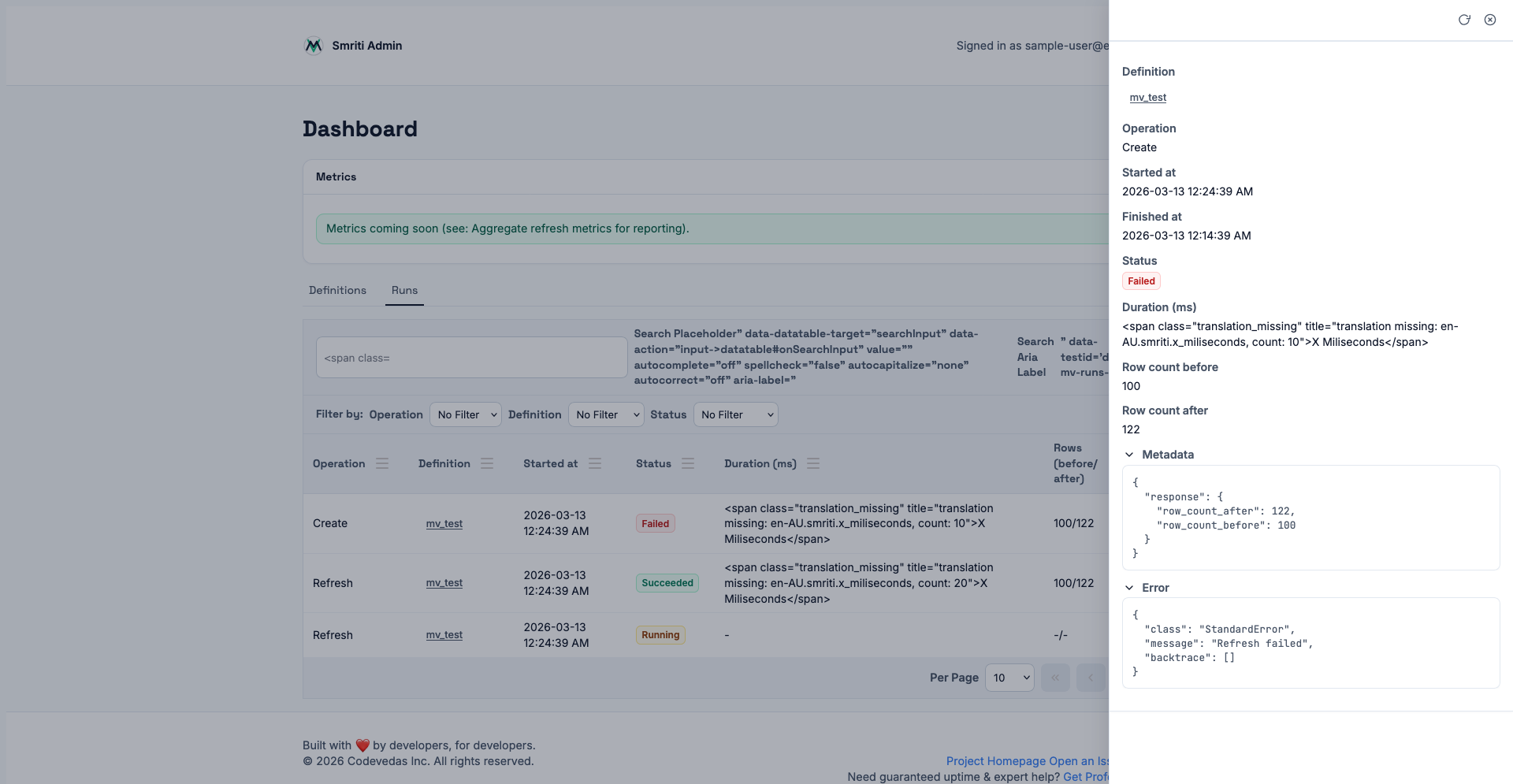Open the Definition filter dropdown
Viewport: 1513px width, 784px height.
[x=605, y=414]
